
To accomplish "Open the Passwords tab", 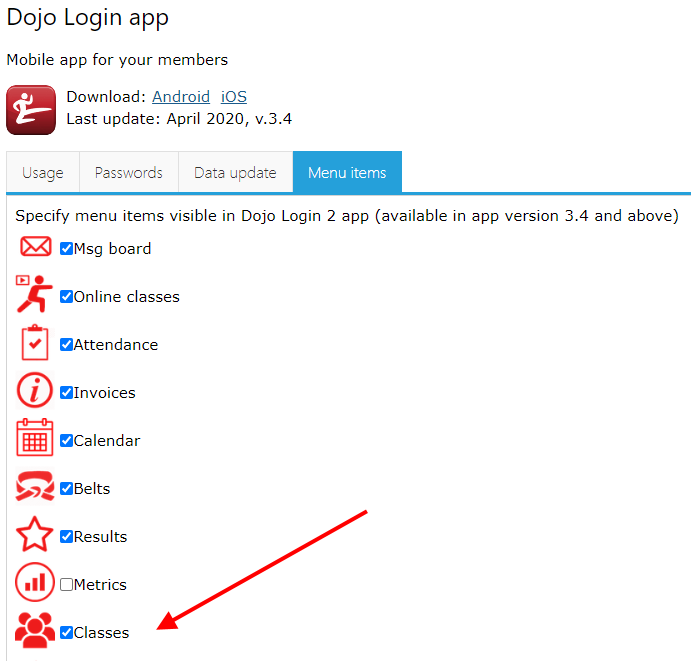I will tap(129, 173).
